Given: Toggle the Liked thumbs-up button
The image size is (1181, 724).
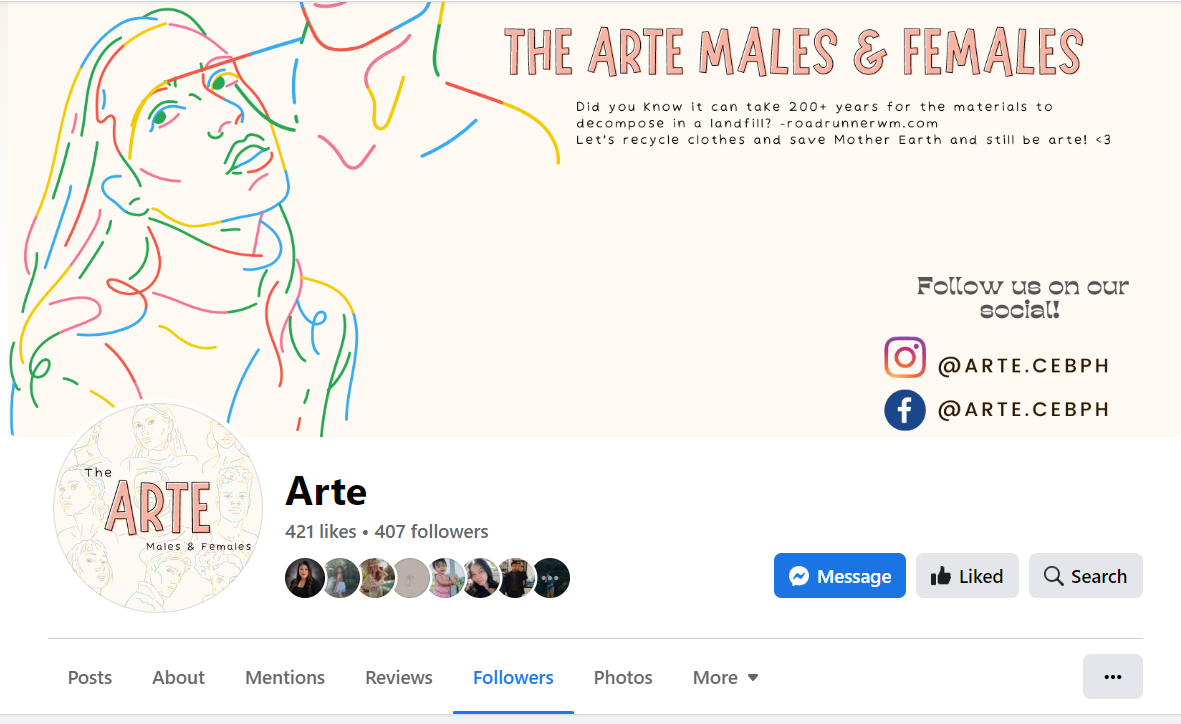Looking at the screenshot, I should click(x=966, y=576).
